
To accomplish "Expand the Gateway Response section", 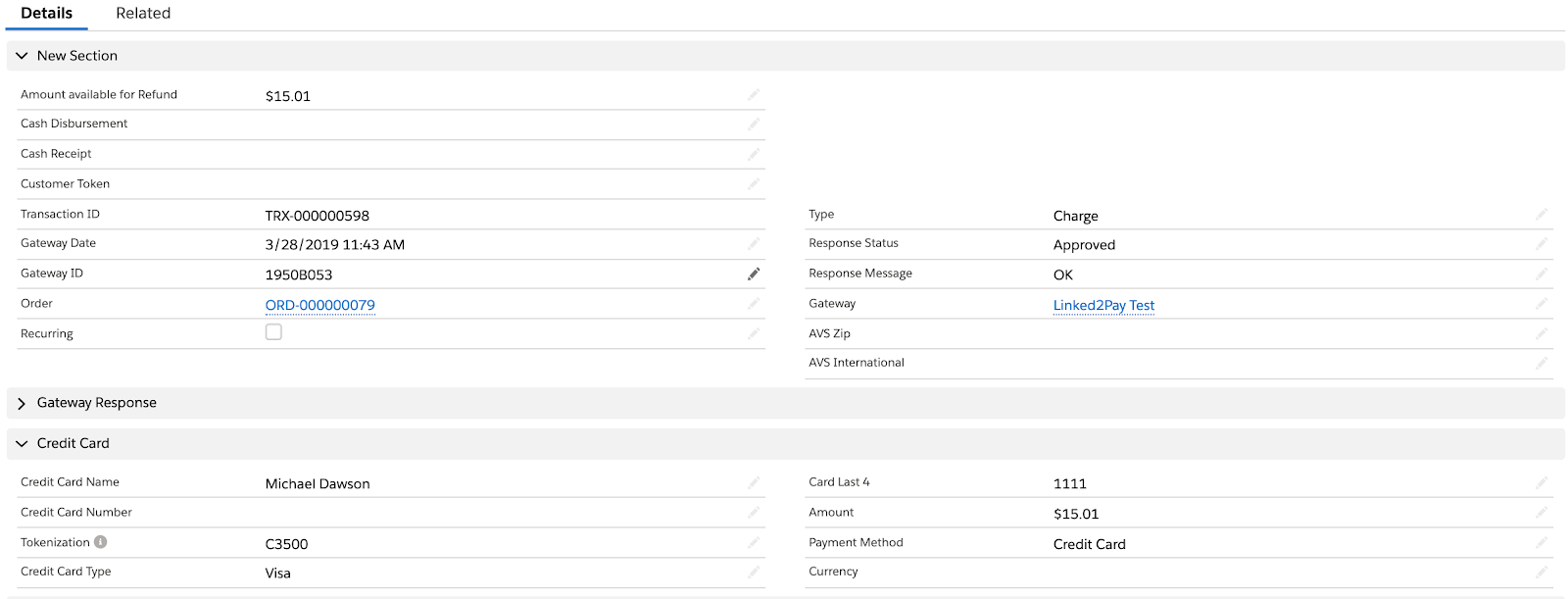I will pos(22,403).
